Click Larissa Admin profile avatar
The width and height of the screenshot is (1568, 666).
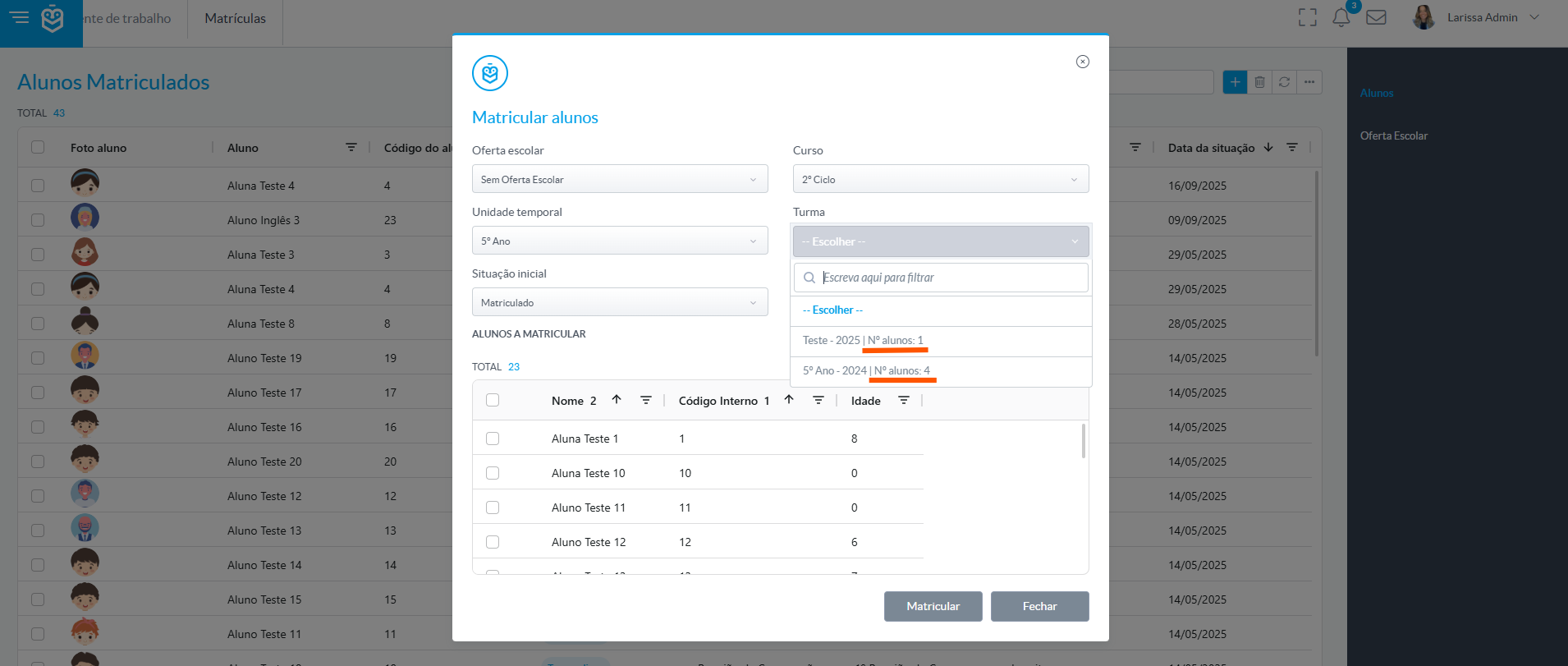click(x=1424, y=17)
